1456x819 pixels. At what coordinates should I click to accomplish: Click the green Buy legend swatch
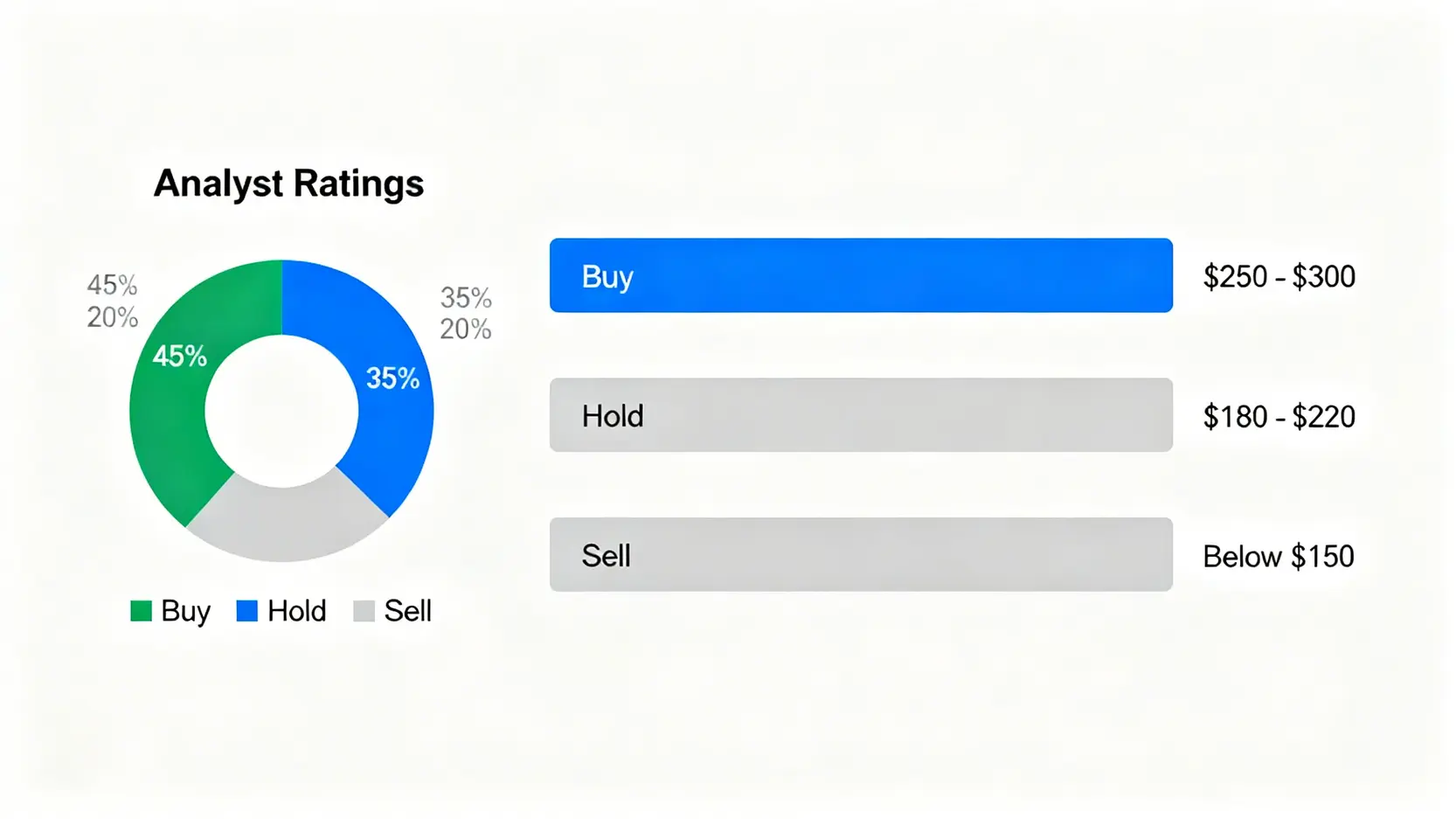[141, 611]
